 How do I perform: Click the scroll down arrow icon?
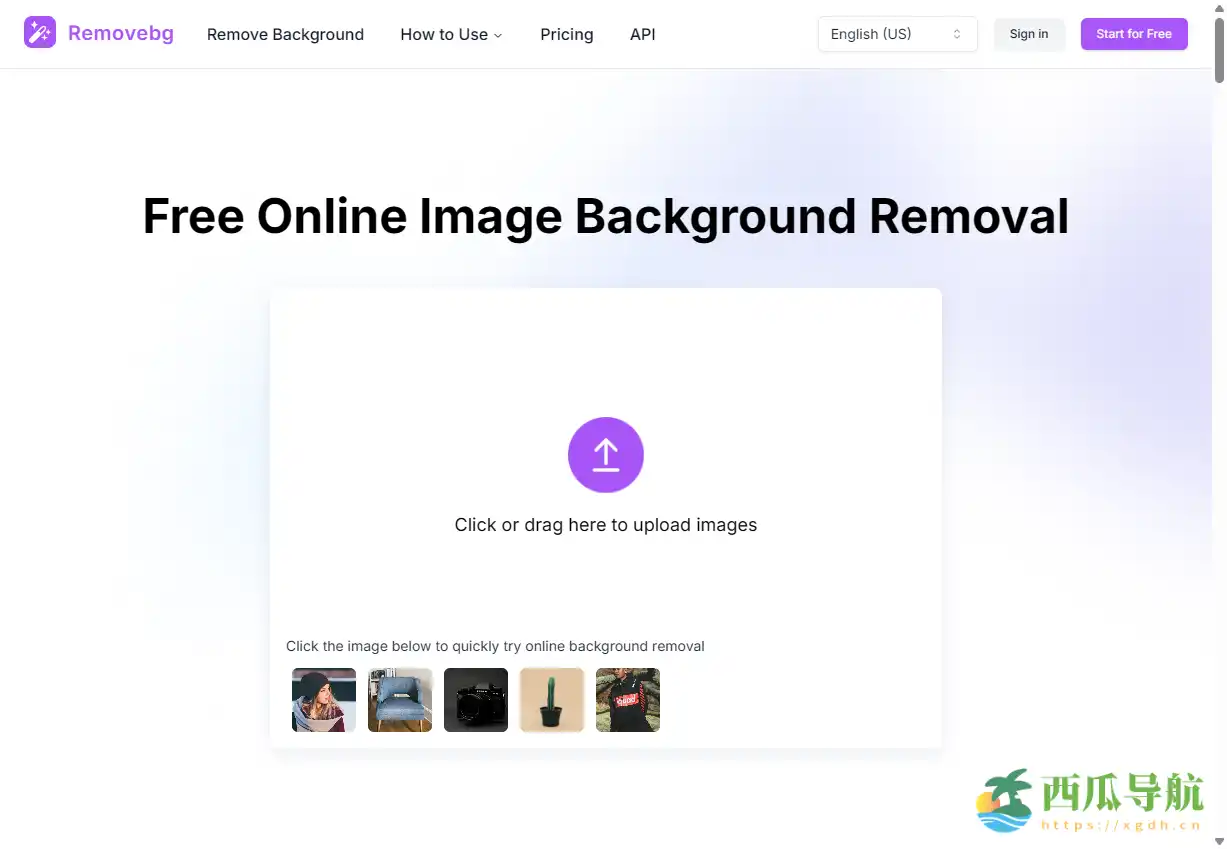pyautogui.click(x=1217, y=841)
